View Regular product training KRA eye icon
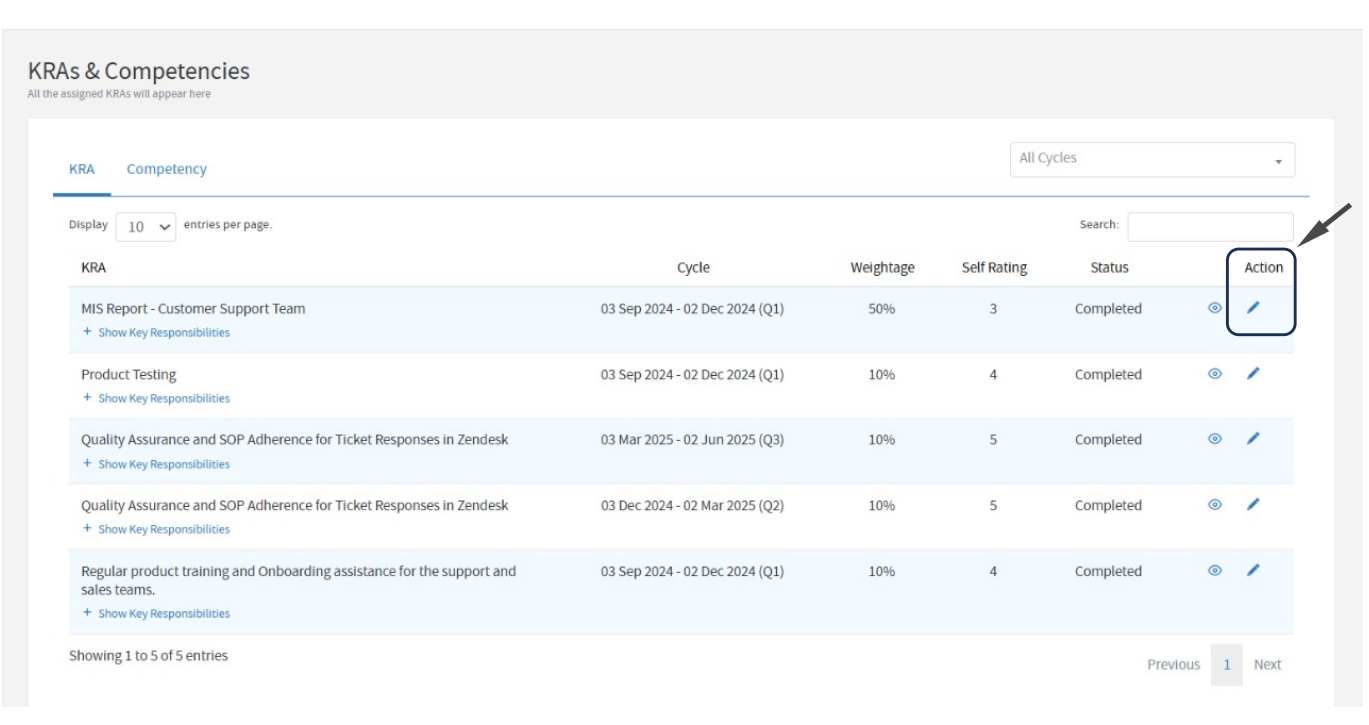Viewport: 1369px width, 725px height. [1215, 570]
